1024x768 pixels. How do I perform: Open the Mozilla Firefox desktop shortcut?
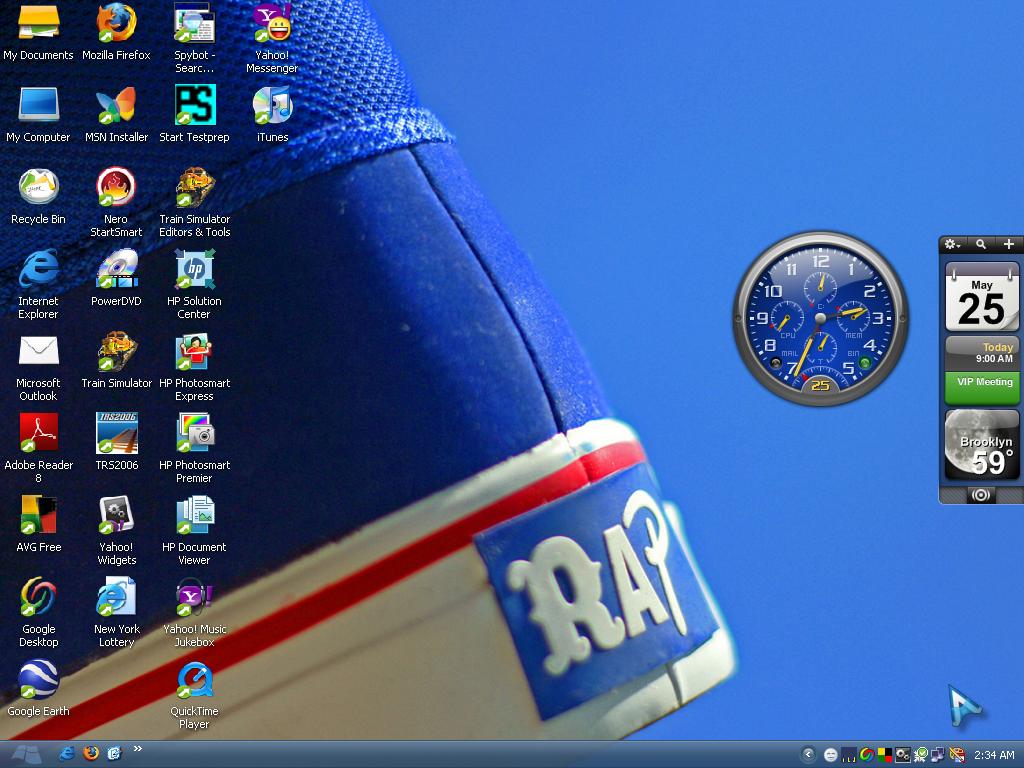[116, 33]
